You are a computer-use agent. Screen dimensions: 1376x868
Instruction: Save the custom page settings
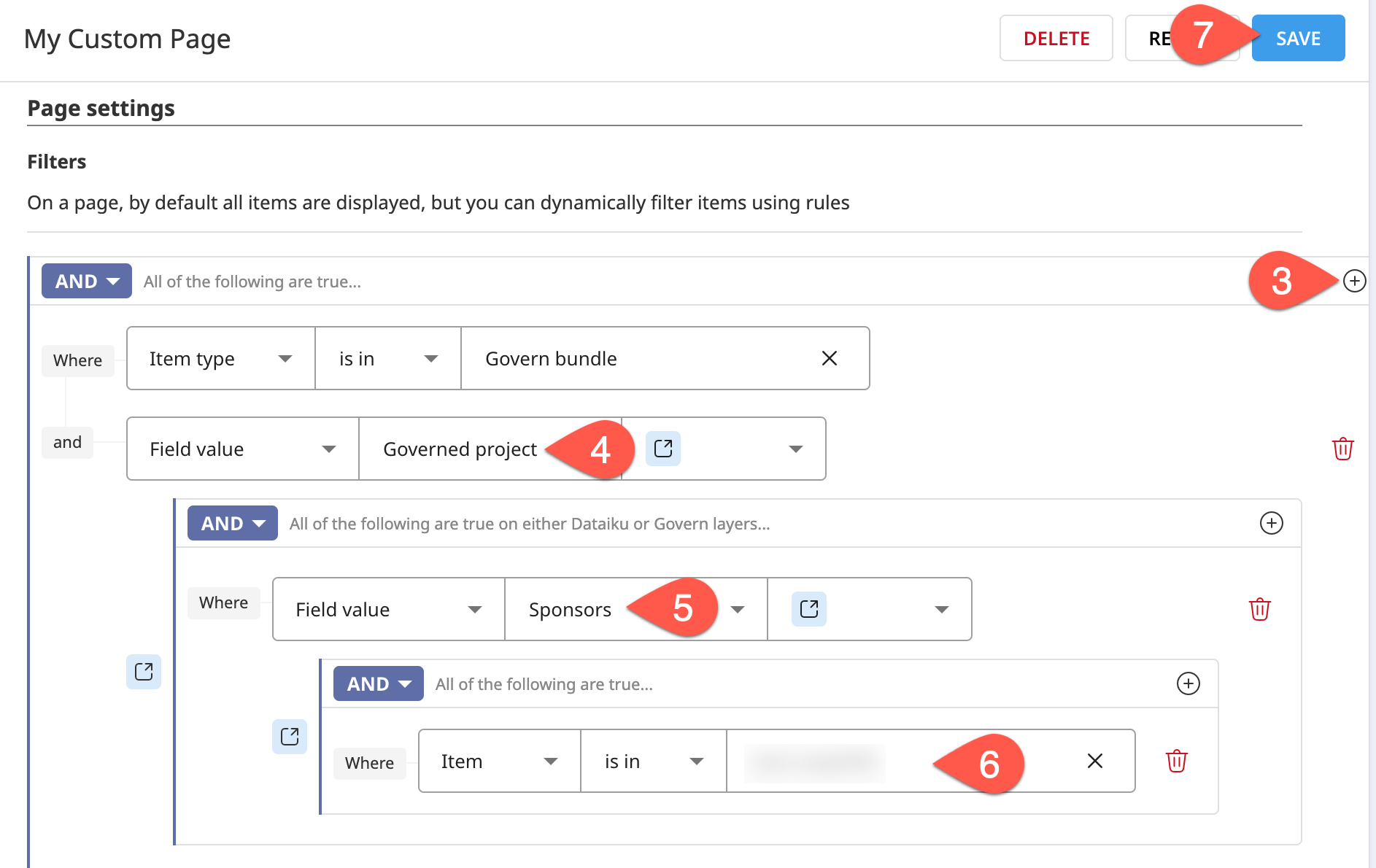tap(1297, 38)
